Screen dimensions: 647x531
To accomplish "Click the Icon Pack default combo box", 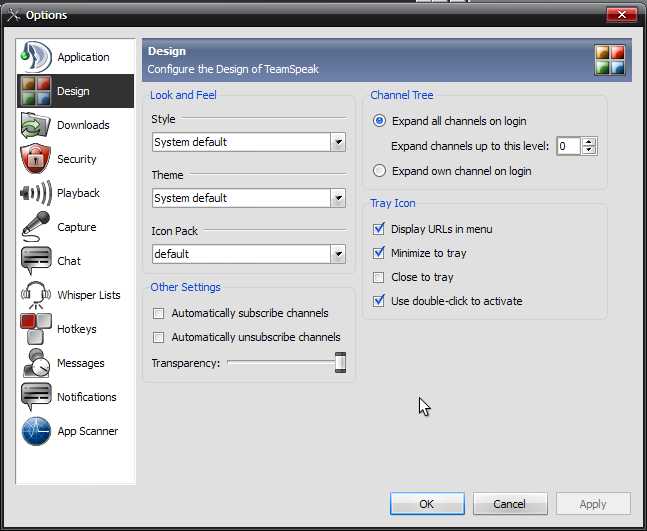I will pos(249,254).
